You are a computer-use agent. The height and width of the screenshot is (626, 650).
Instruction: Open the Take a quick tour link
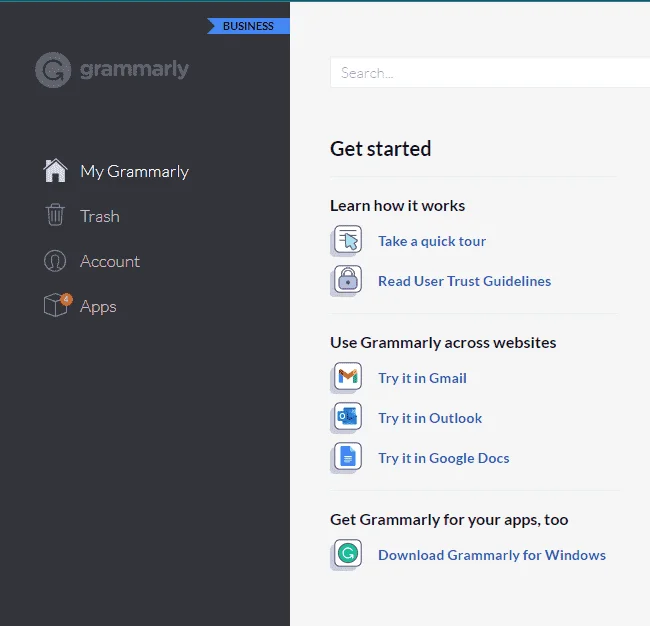pyautogui.click(x=432, y=241)
